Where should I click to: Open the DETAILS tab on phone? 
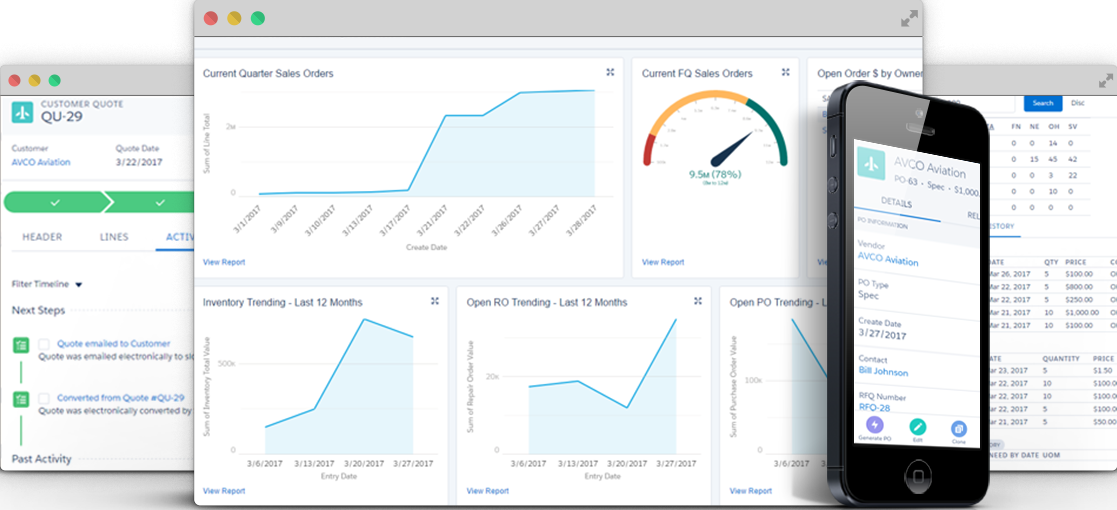coord(896,204)
